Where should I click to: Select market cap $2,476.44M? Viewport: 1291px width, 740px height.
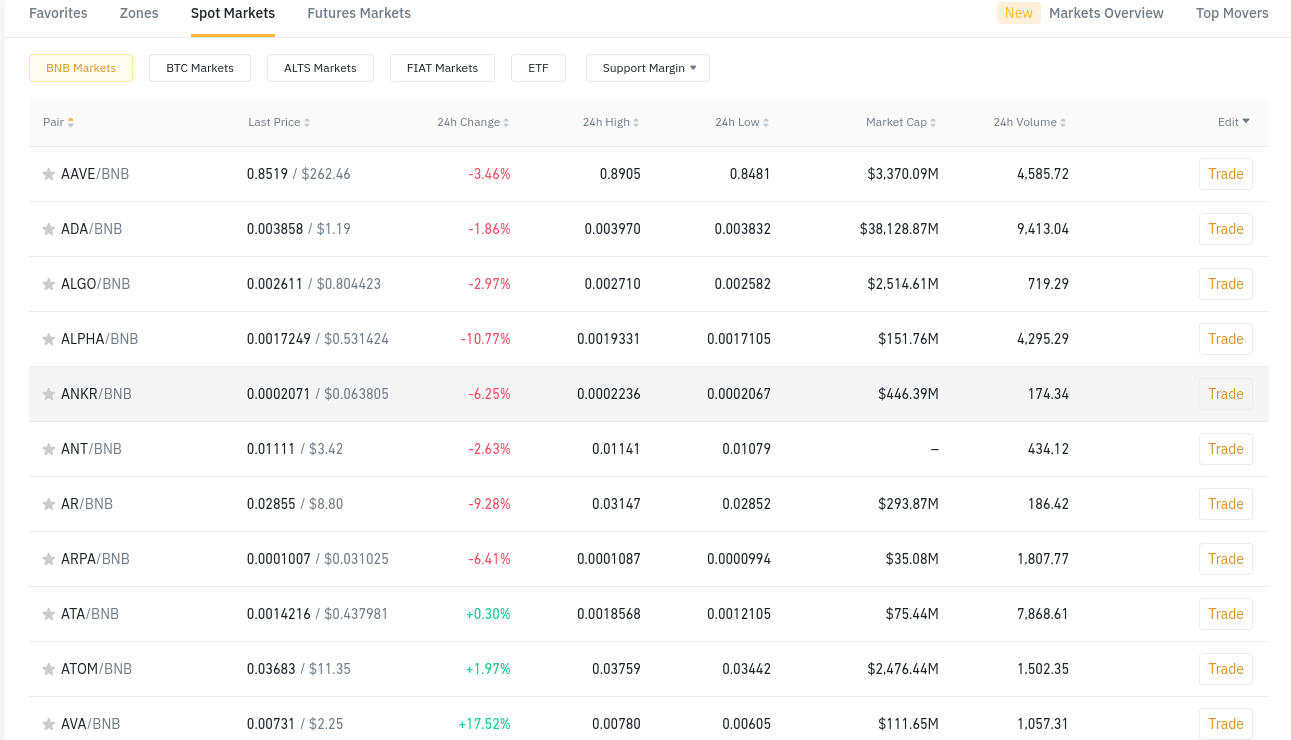tap(903, 669)
